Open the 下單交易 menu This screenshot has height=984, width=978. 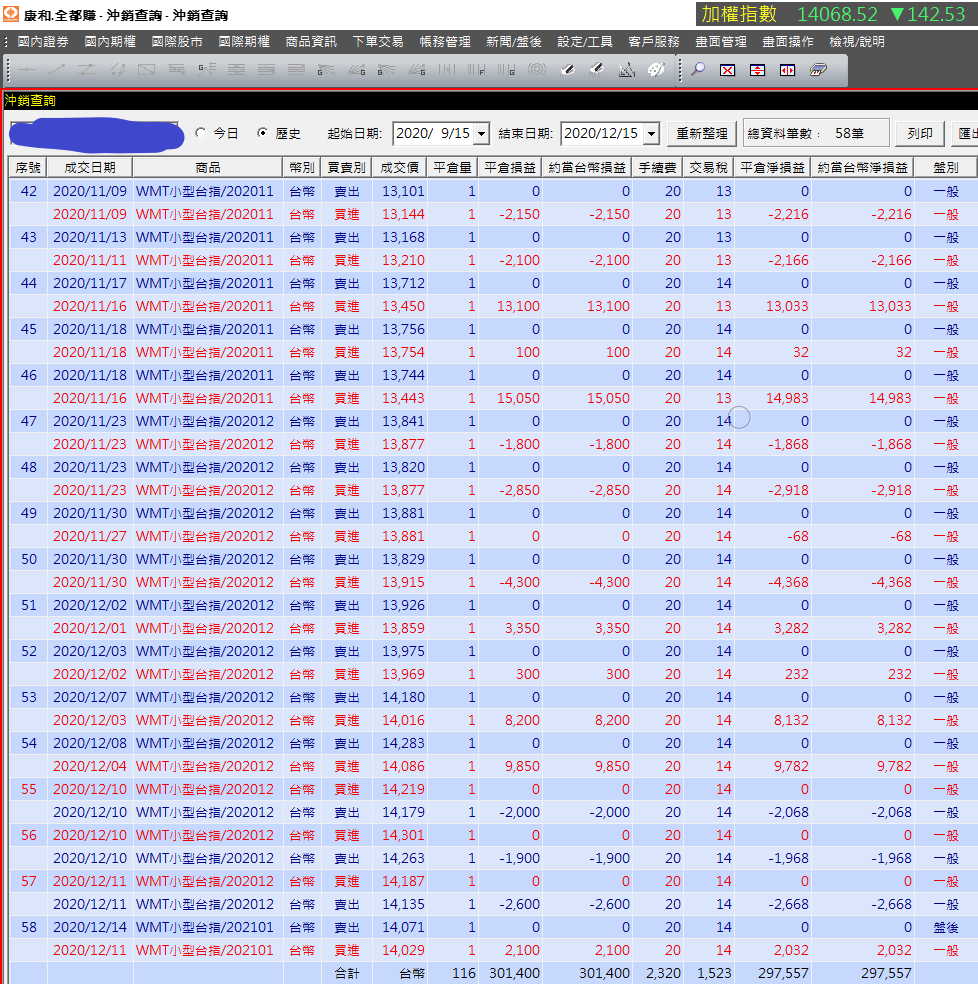click(378, 41)
